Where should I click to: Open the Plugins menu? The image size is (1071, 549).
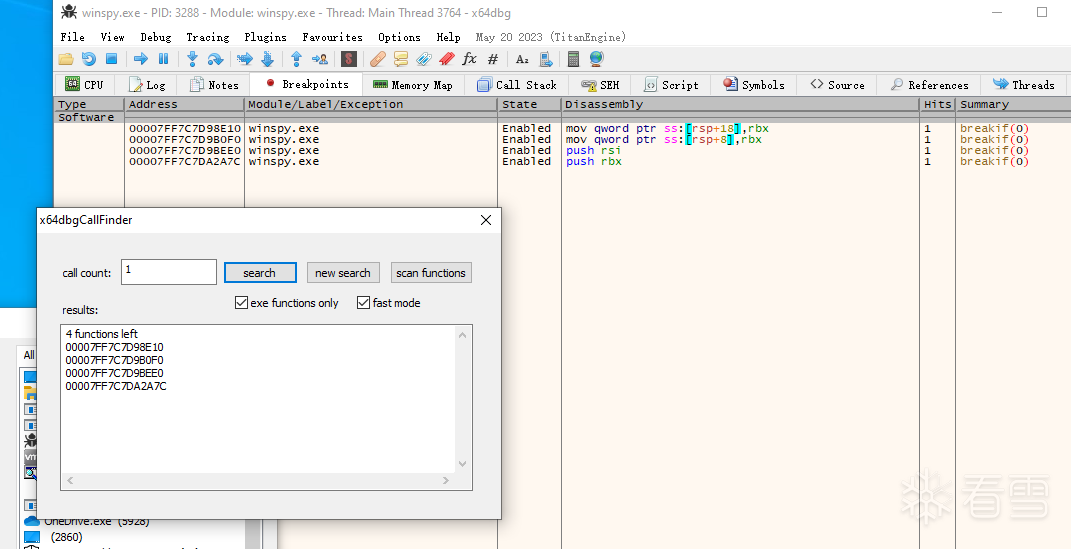pos(265,37)
